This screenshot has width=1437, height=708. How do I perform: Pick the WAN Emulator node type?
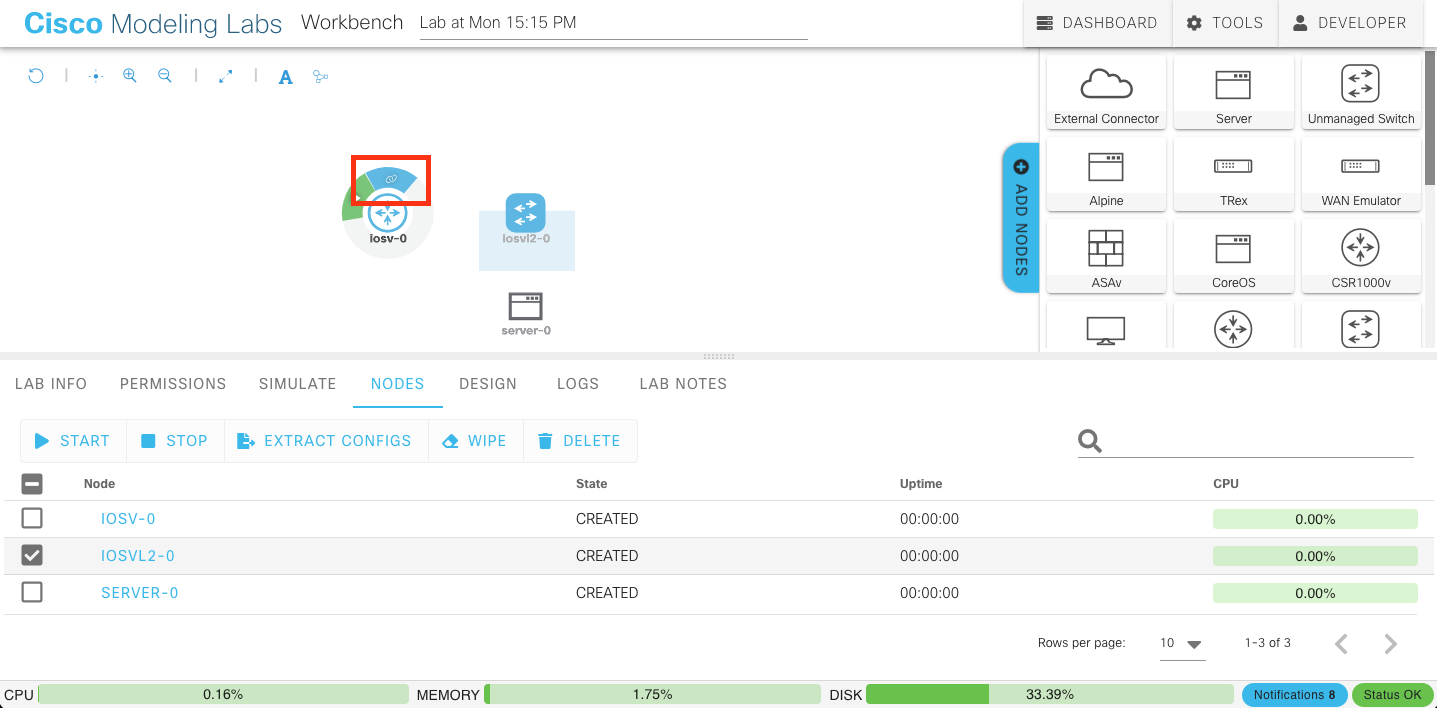1361,174
